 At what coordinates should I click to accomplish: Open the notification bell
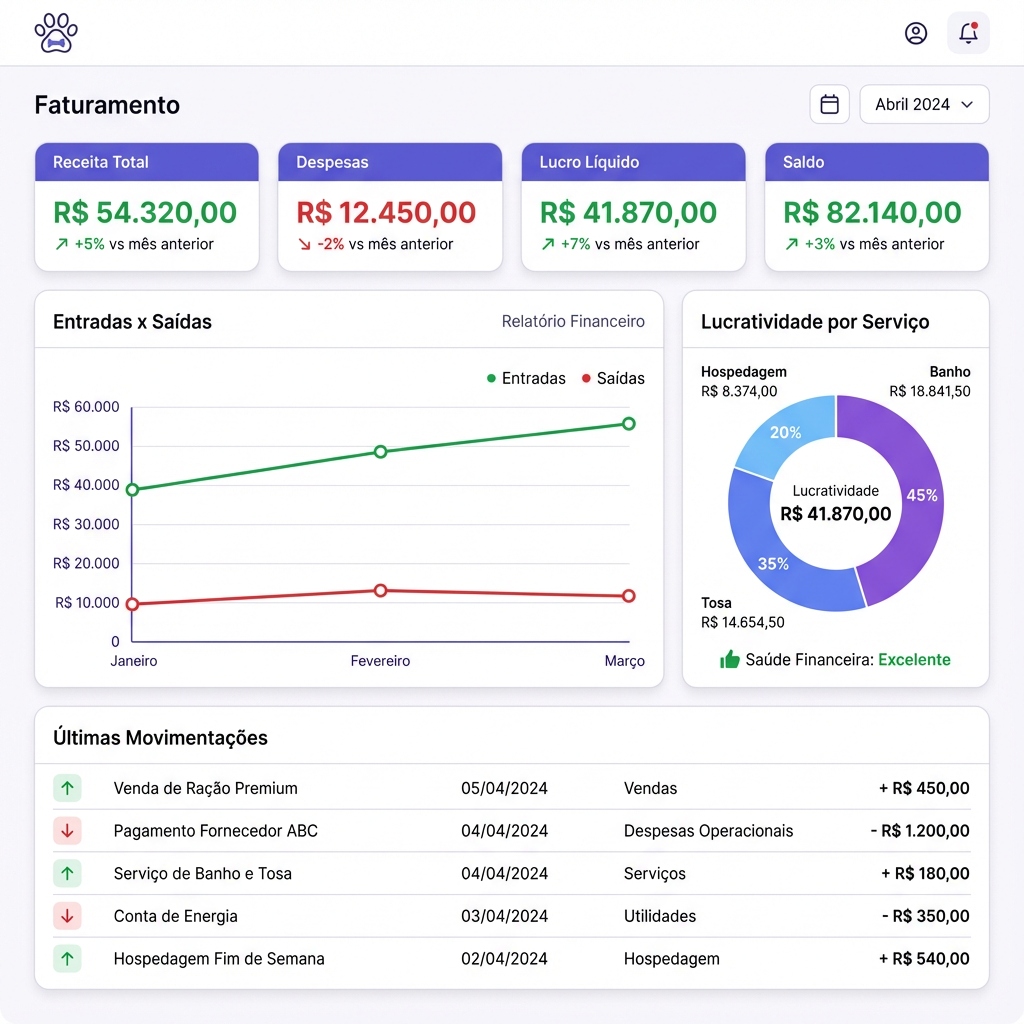967,33
